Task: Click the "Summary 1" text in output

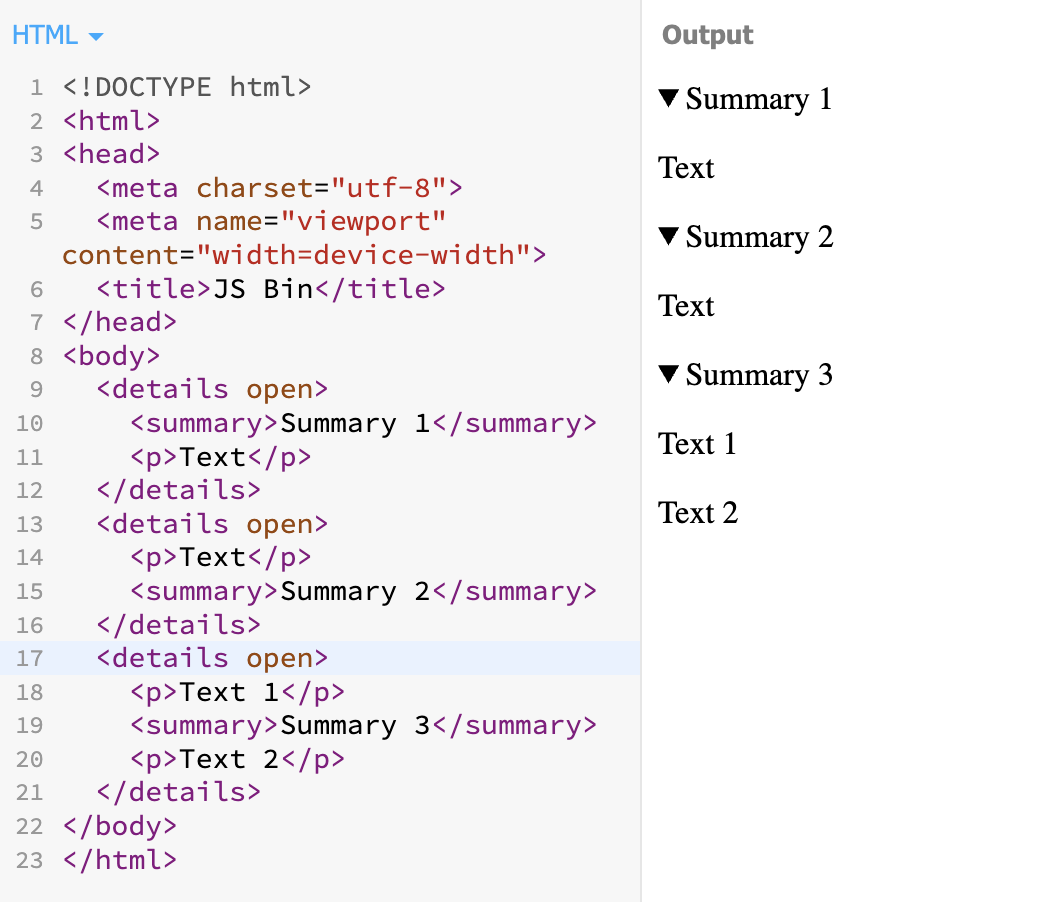Action: tap(758, 99)
